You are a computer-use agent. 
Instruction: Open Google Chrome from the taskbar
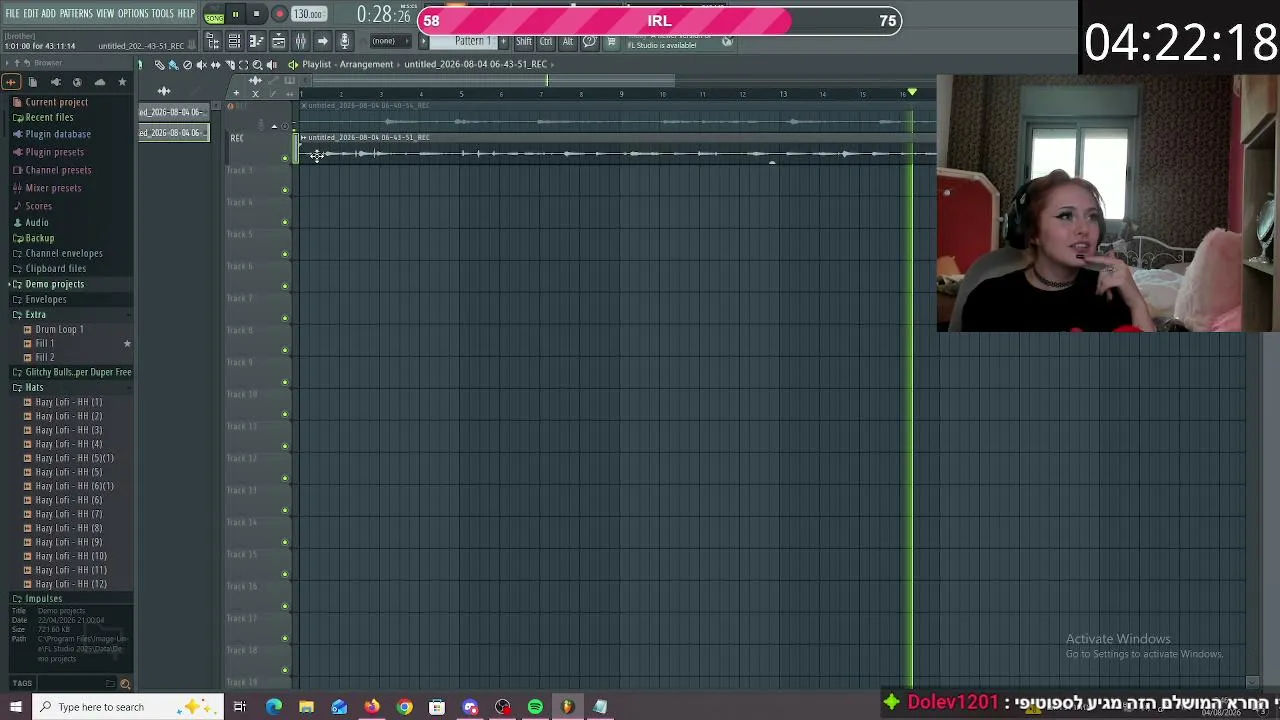pyautogui.click(x=404, y=707)
